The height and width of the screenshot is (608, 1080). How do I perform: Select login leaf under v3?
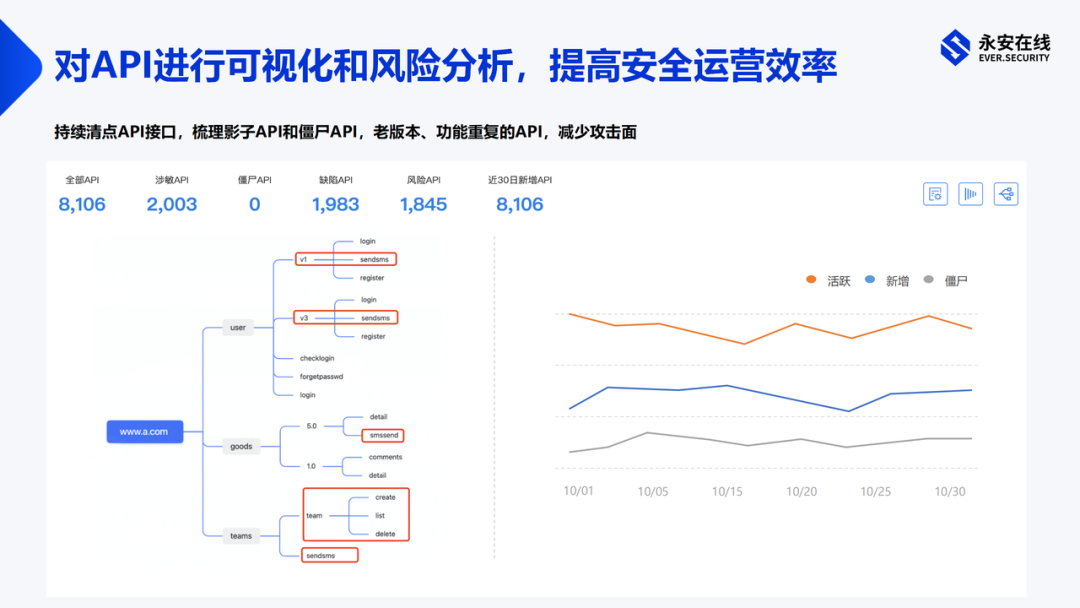pos(368,300)
